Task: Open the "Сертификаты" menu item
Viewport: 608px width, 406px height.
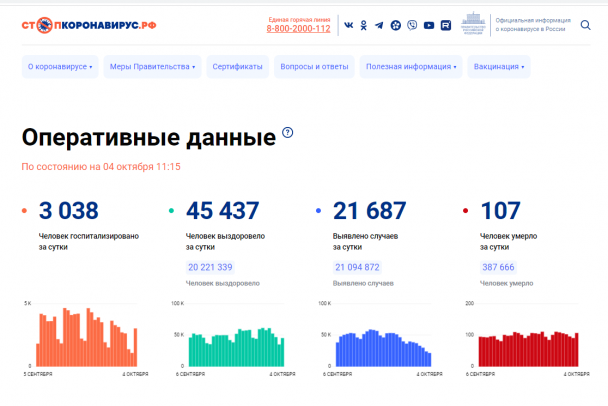Action: [x=237, y=67]
